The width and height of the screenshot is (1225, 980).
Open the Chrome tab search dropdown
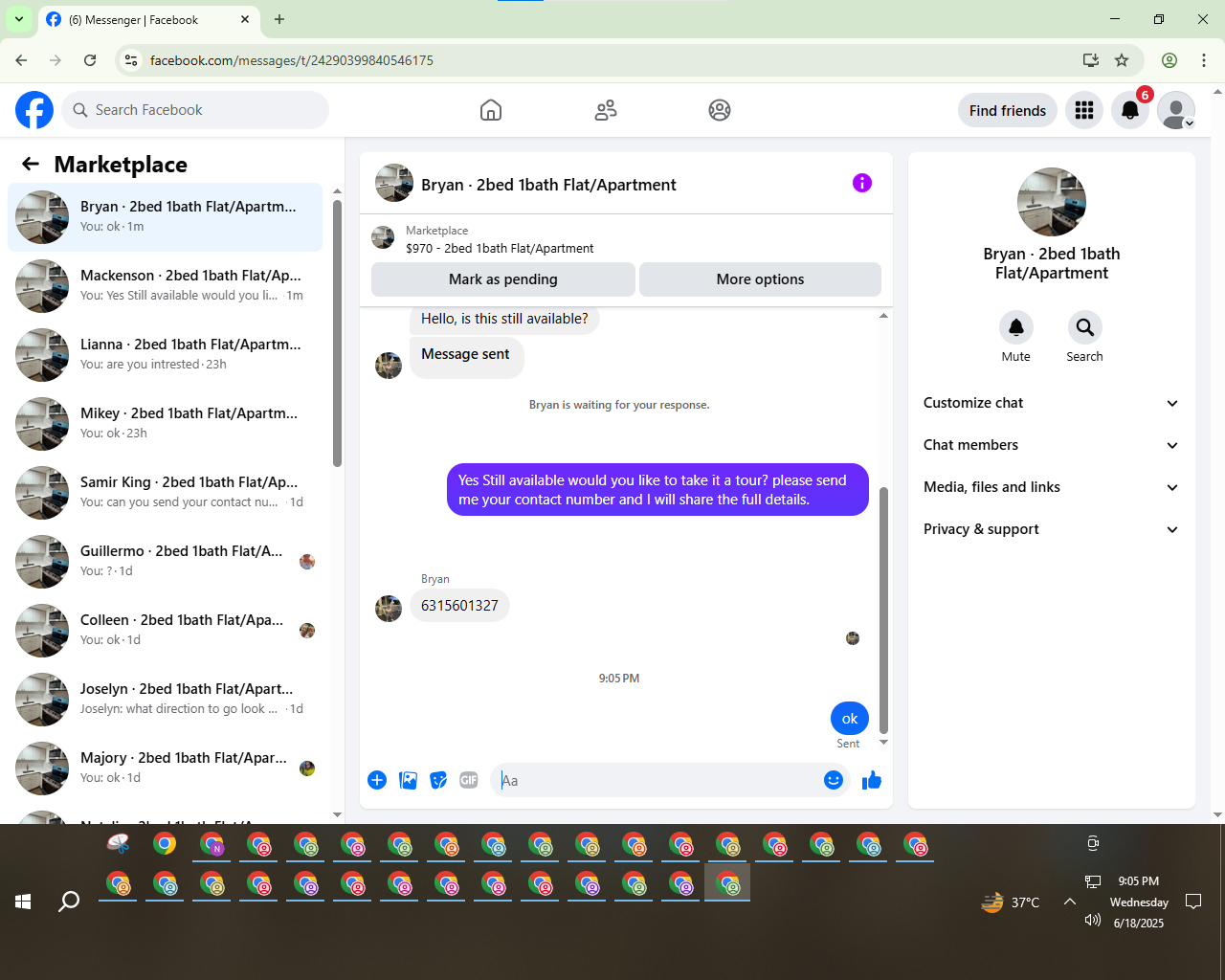pyautogui.click(x=19, y=19)
